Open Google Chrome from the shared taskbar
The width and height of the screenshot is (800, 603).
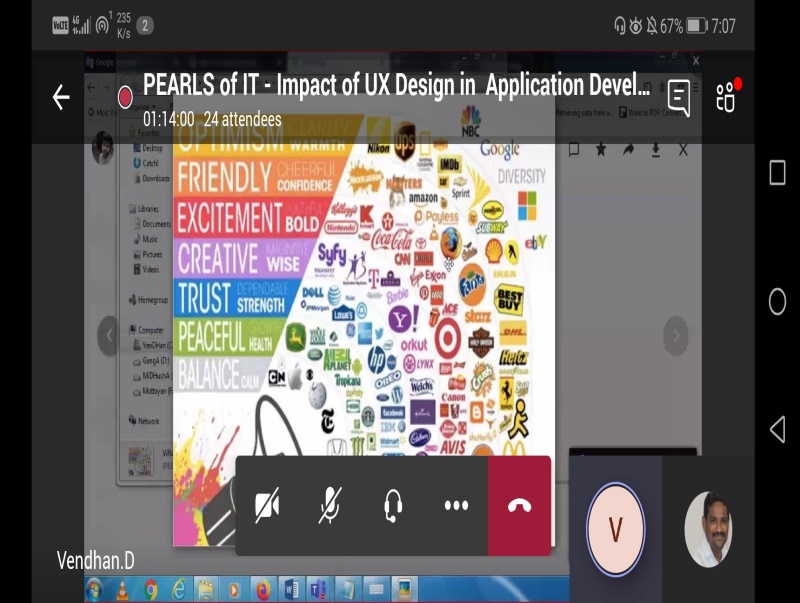pyautogui.click(x=151, y=590)
